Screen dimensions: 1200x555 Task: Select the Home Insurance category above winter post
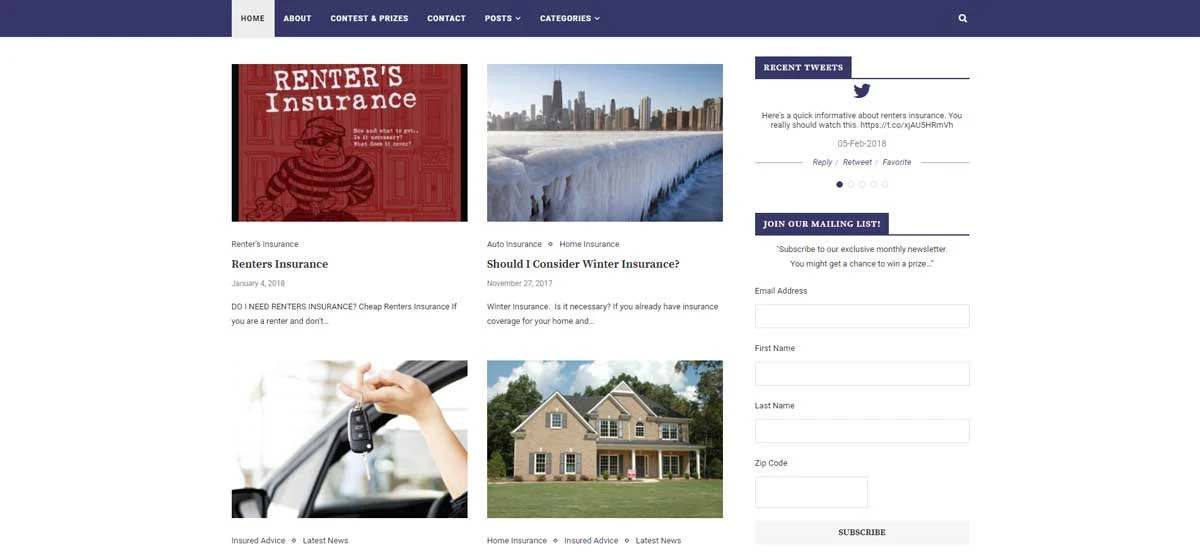[x=589, y=244]
